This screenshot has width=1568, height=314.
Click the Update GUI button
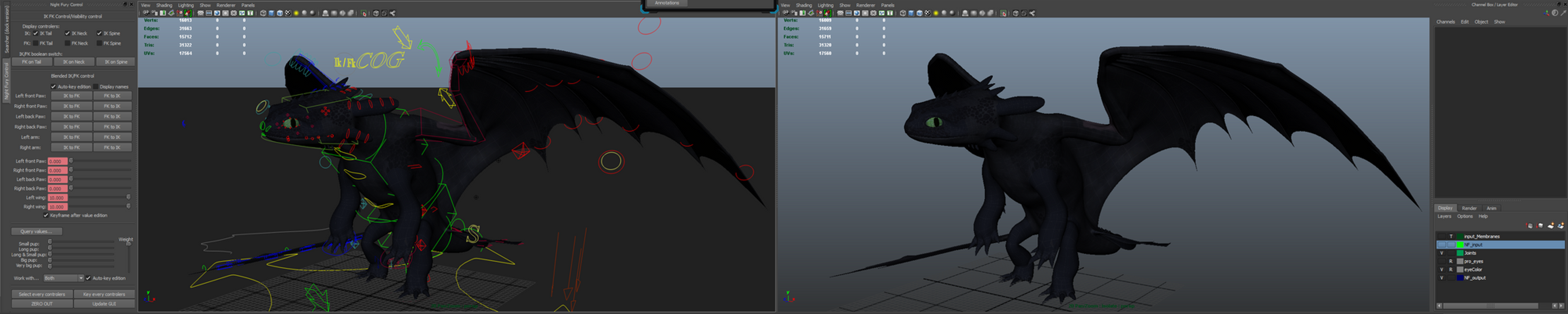(x=104, y=304)
